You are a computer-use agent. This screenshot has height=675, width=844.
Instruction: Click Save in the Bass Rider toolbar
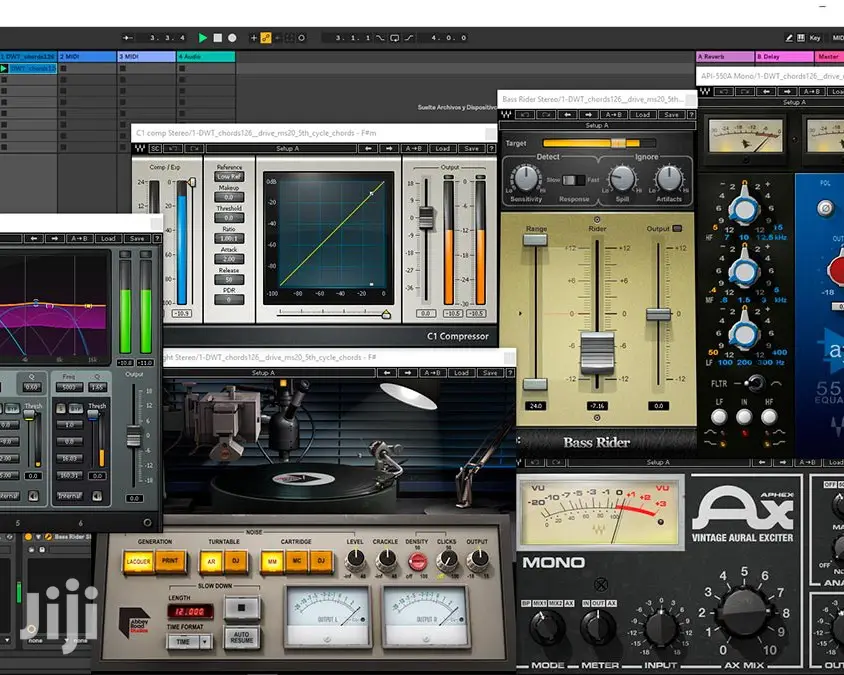[x=671, y=115]
